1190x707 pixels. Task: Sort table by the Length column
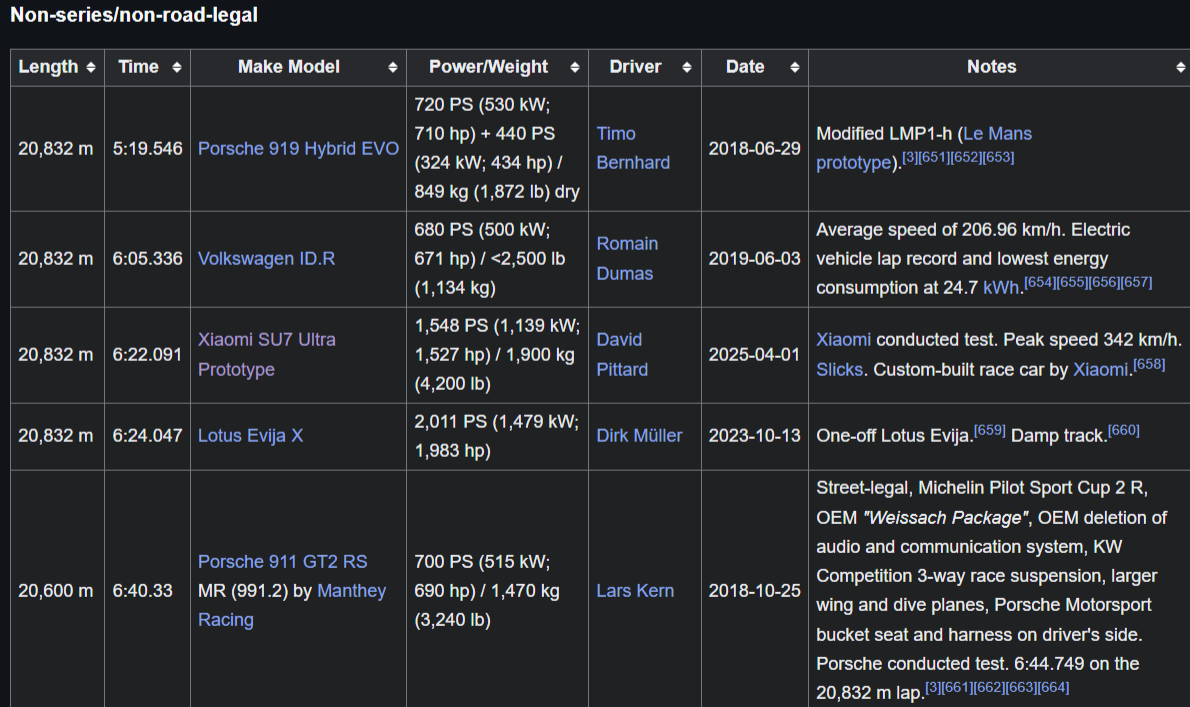pos(57,68)
